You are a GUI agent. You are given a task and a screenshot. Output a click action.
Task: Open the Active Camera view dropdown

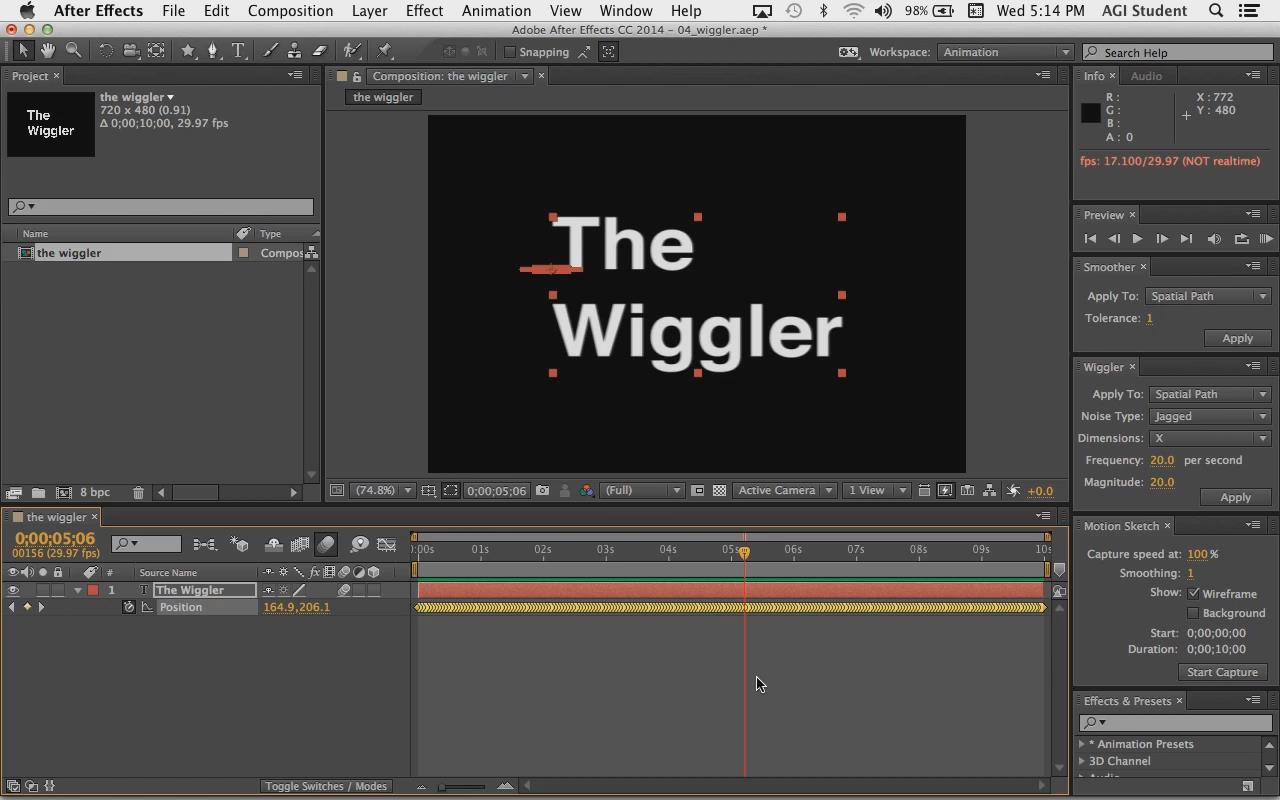[x=785, y=490]
